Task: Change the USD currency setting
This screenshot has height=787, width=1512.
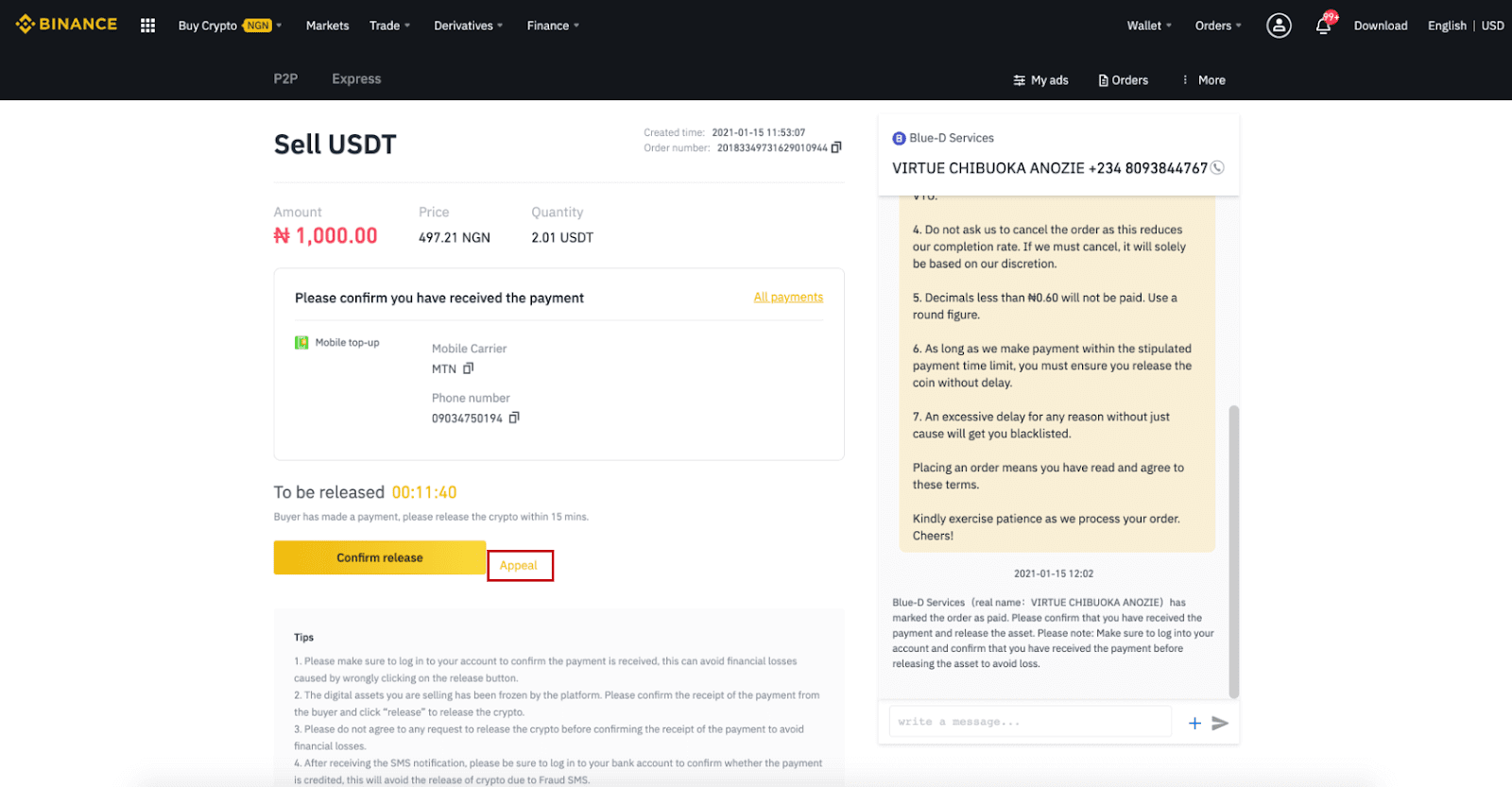Action: click(1492, 26)
